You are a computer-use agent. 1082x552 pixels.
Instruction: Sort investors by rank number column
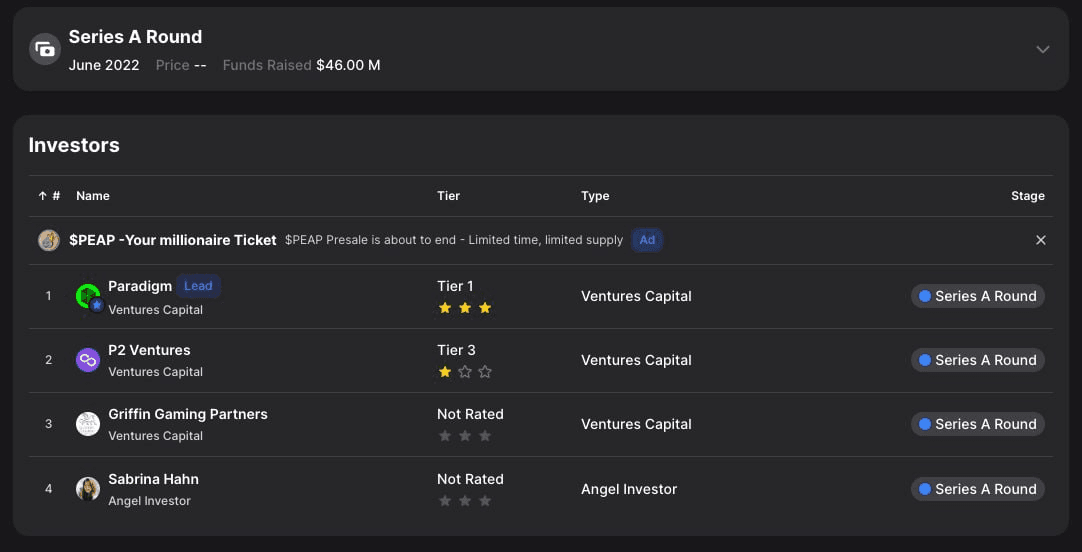(50, 196)
